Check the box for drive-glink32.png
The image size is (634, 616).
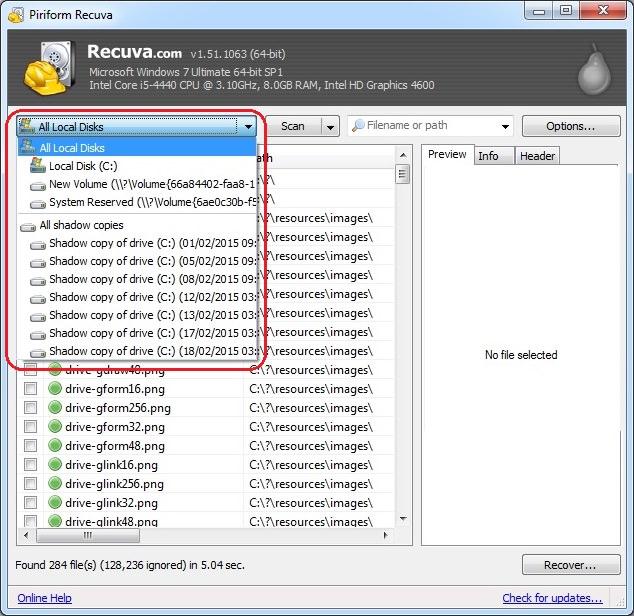30,503
